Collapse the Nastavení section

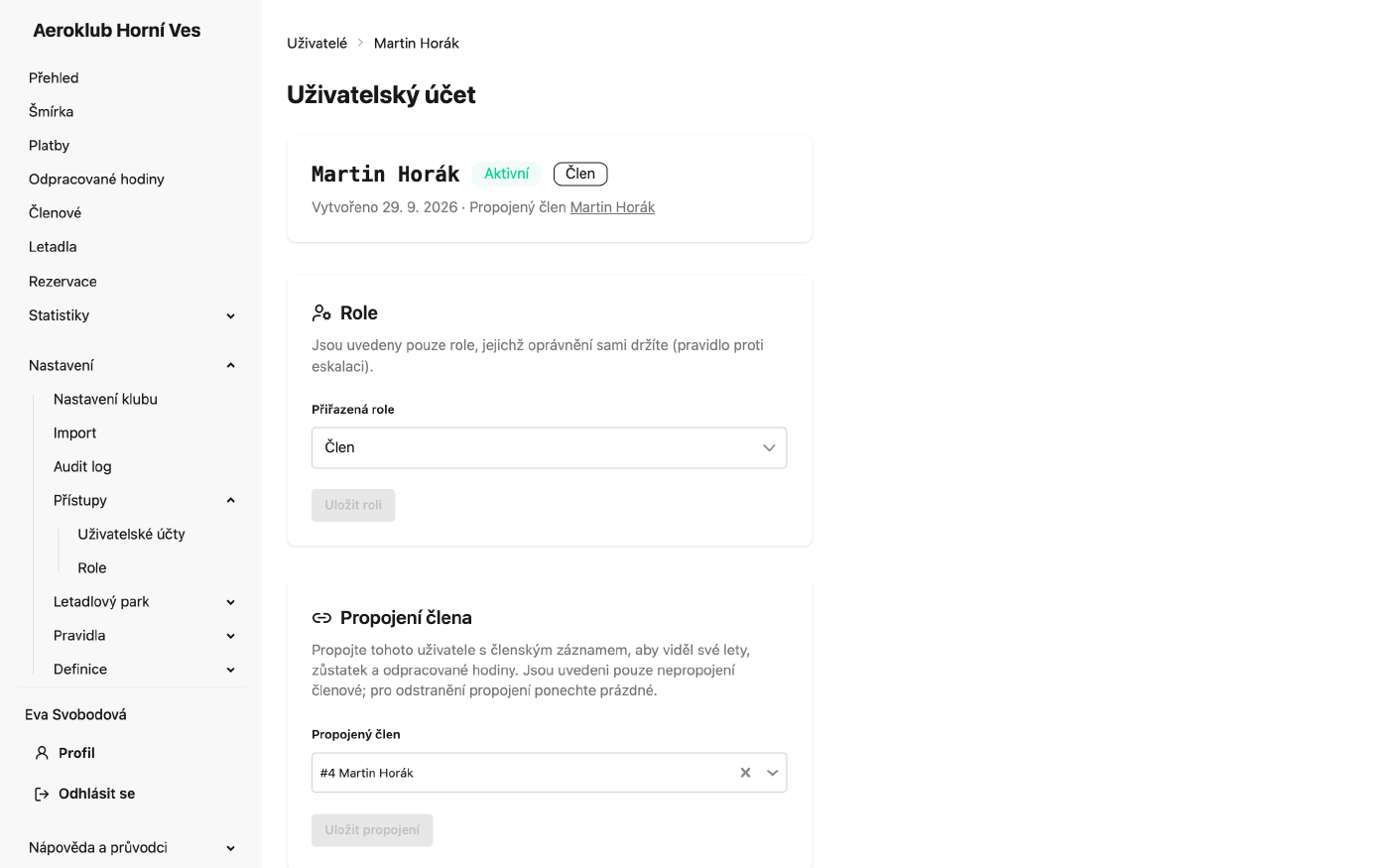230,365
